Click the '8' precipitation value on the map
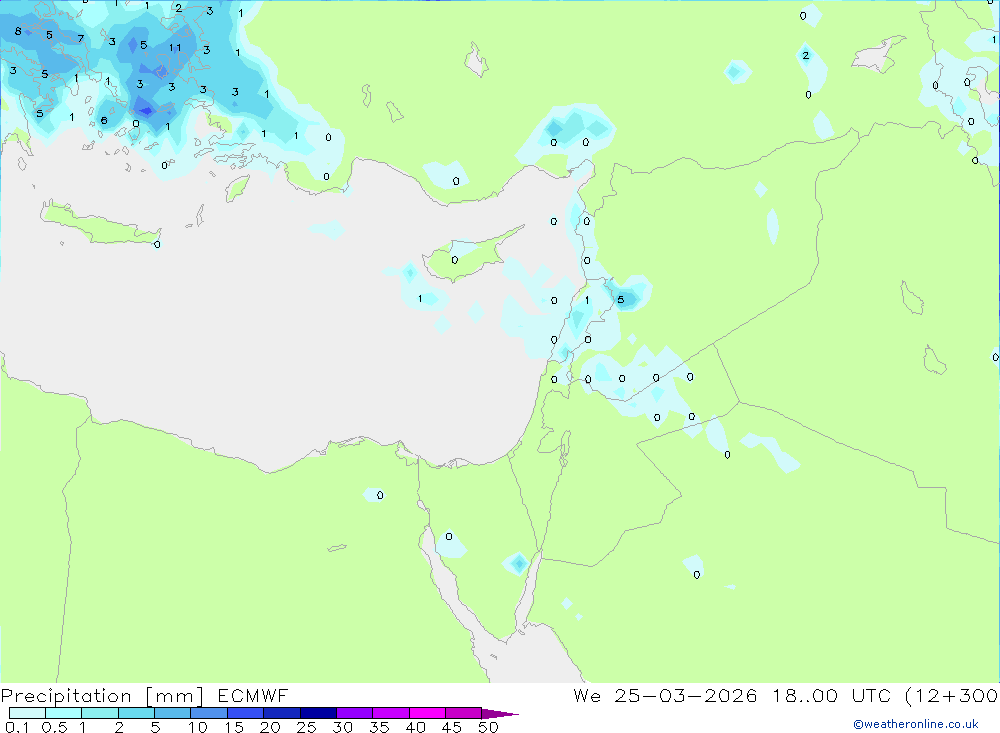The height and width of the screenshot is (733, 1000). pyautogui.click(x=18, y=31)
